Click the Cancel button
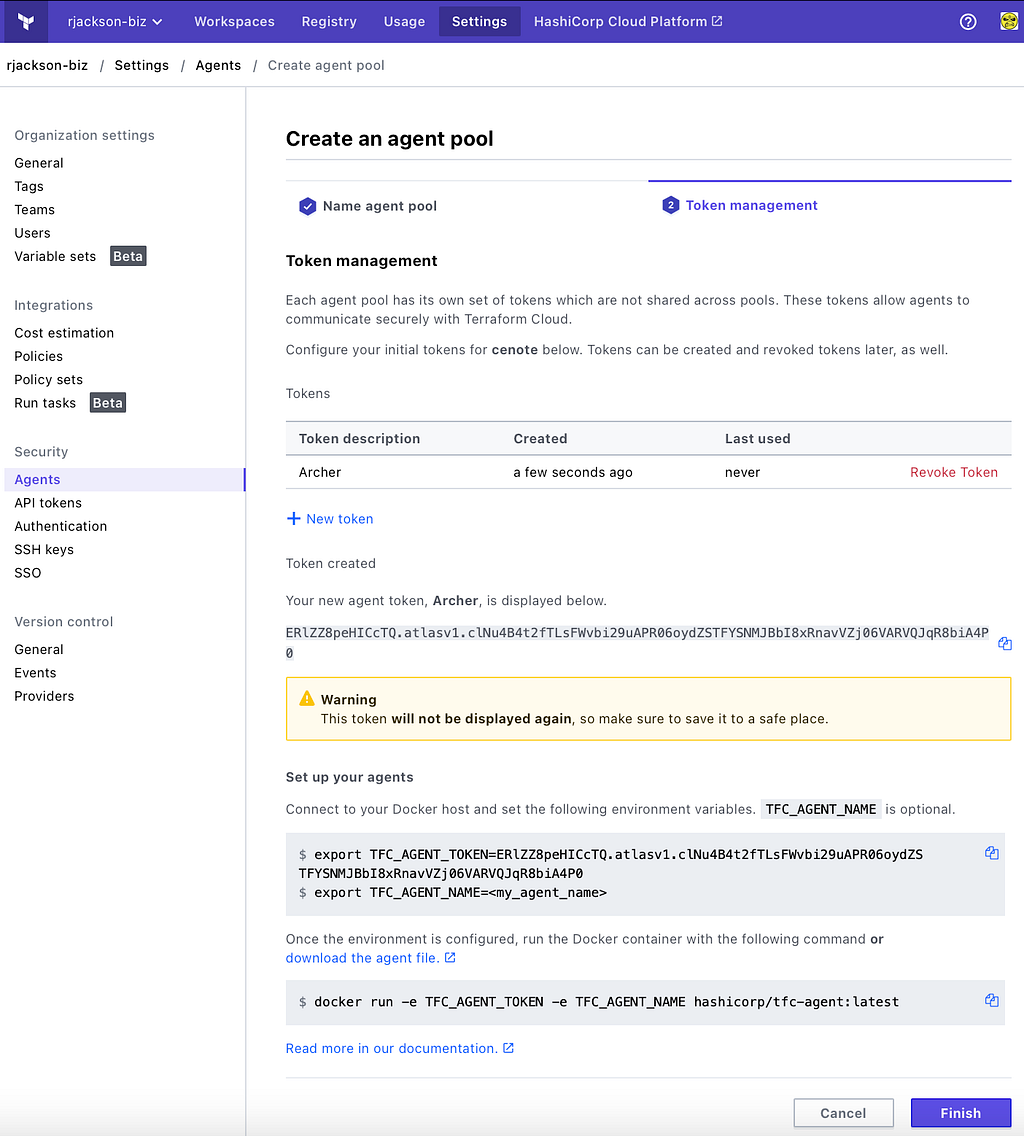Image resolution: width=1024 pixels, height=1136 pixels. 843,1113
